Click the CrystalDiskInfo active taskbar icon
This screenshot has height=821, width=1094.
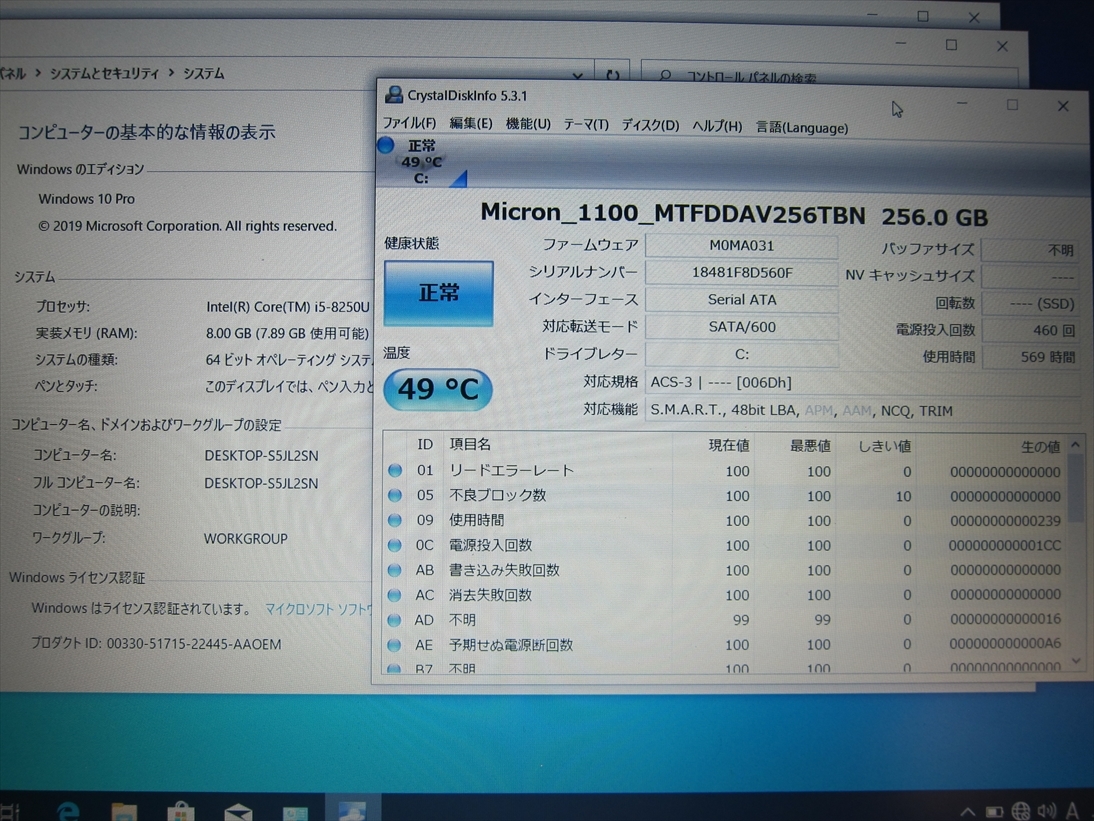[x=353, y=810]
